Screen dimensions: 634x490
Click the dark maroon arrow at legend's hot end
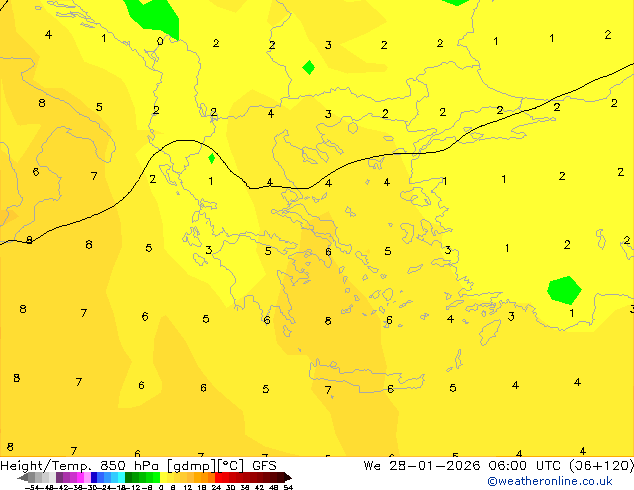(288, 477)
